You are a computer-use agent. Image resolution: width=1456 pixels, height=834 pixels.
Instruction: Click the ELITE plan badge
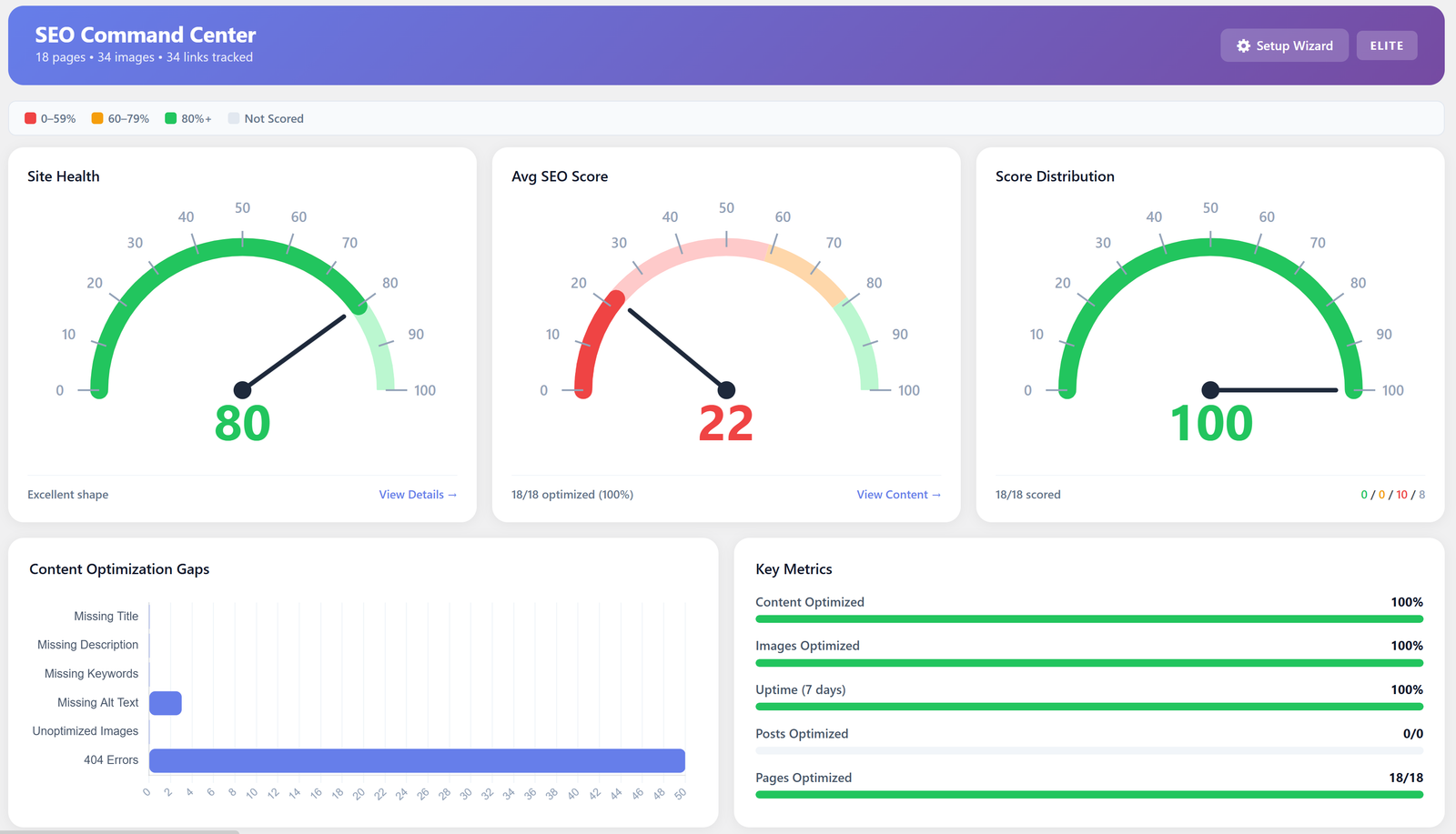tap(1386, 45)
